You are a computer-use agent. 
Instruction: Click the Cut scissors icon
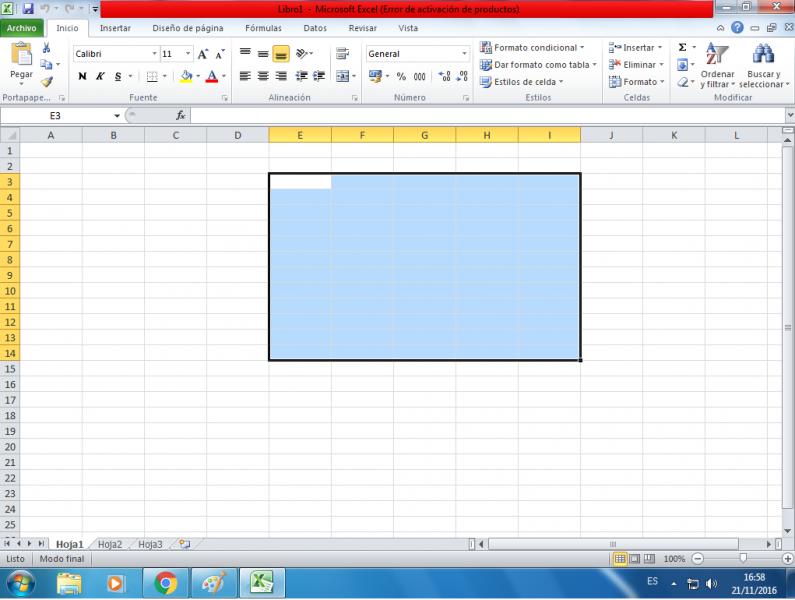[47, 48]
